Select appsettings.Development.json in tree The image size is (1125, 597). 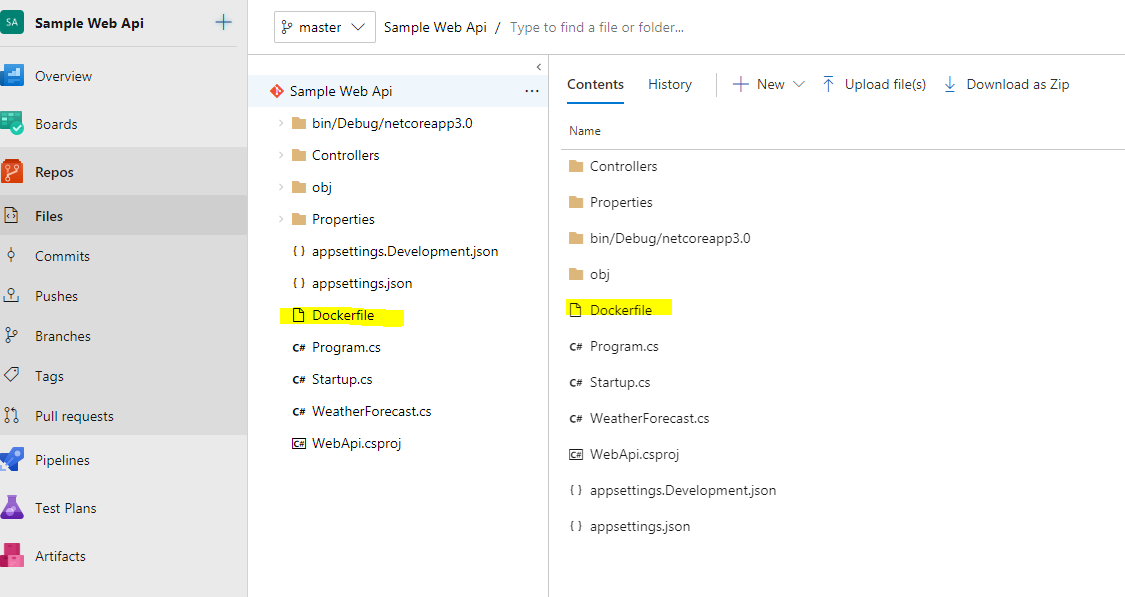[405, 251]
